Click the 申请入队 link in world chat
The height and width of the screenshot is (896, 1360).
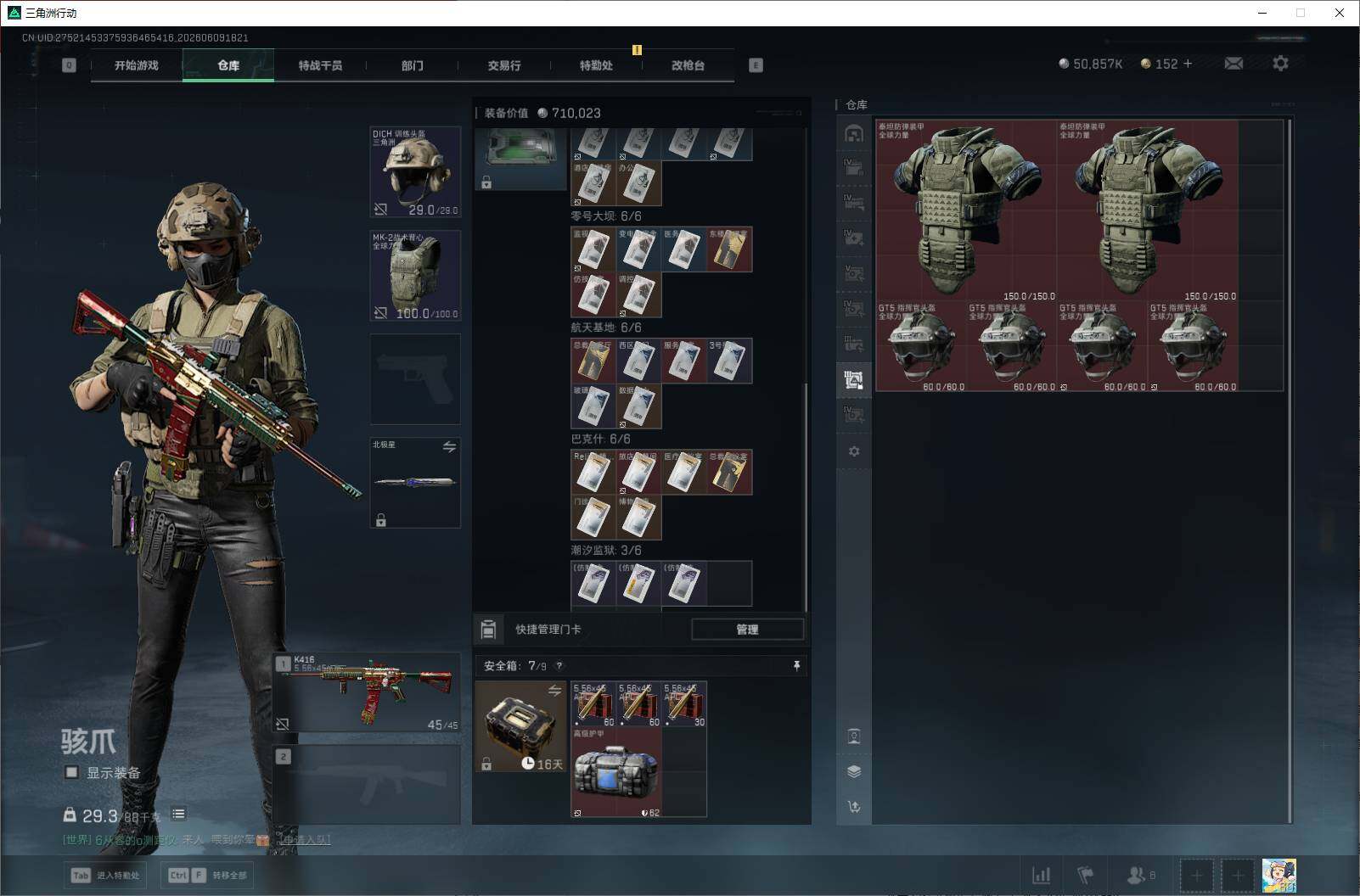coord(306,840)
